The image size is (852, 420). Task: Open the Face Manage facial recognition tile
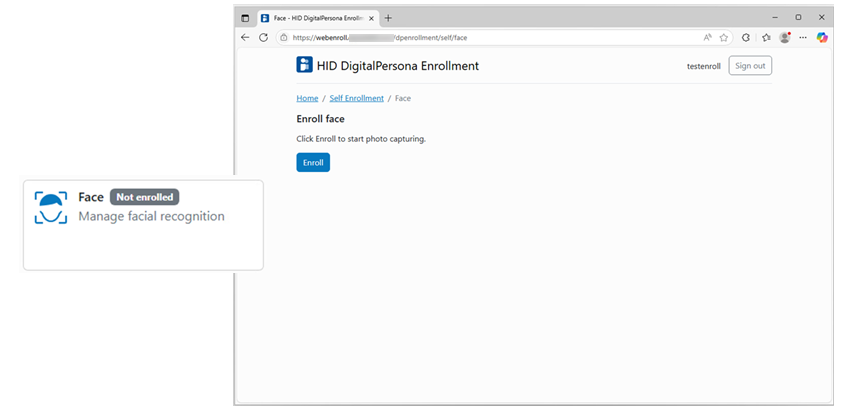click(143, 225)
